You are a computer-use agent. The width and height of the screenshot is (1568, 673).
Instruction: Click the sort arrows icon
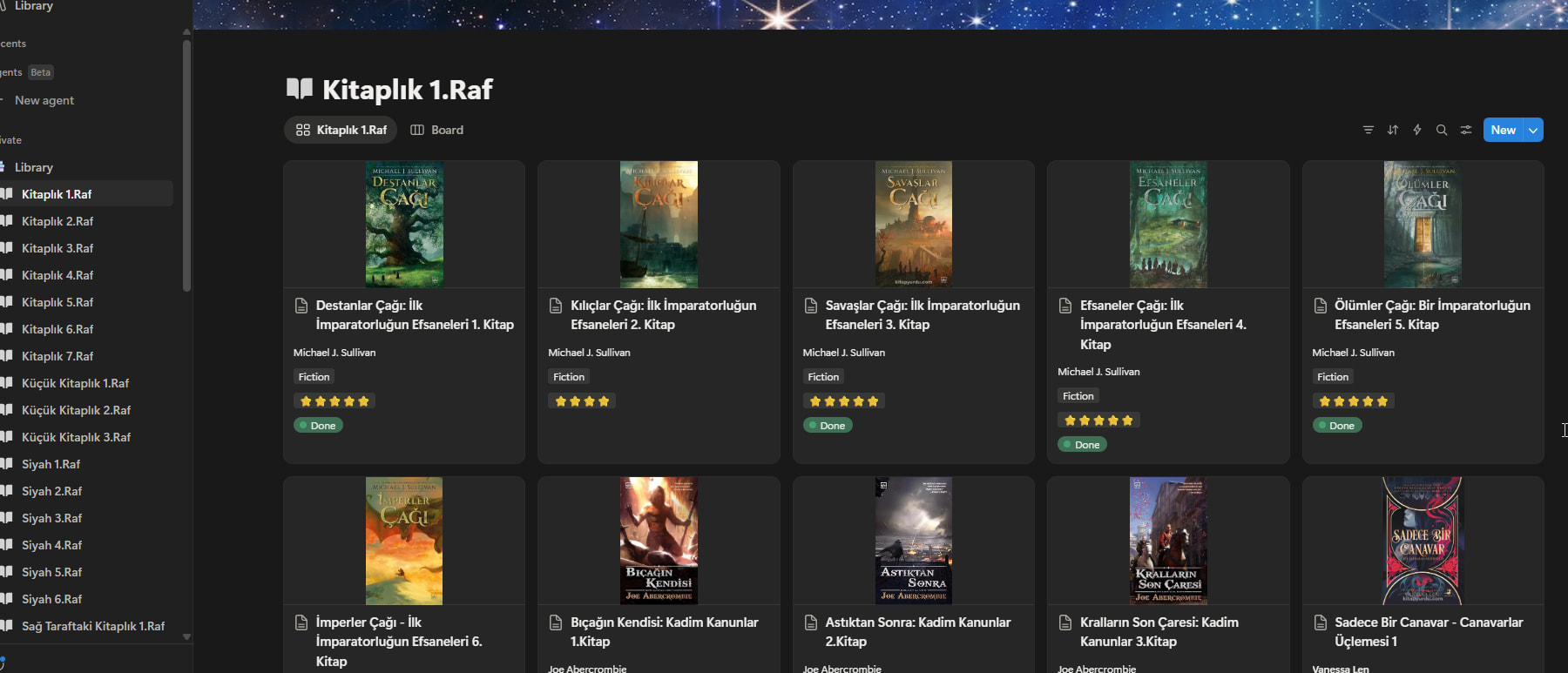1393,130
